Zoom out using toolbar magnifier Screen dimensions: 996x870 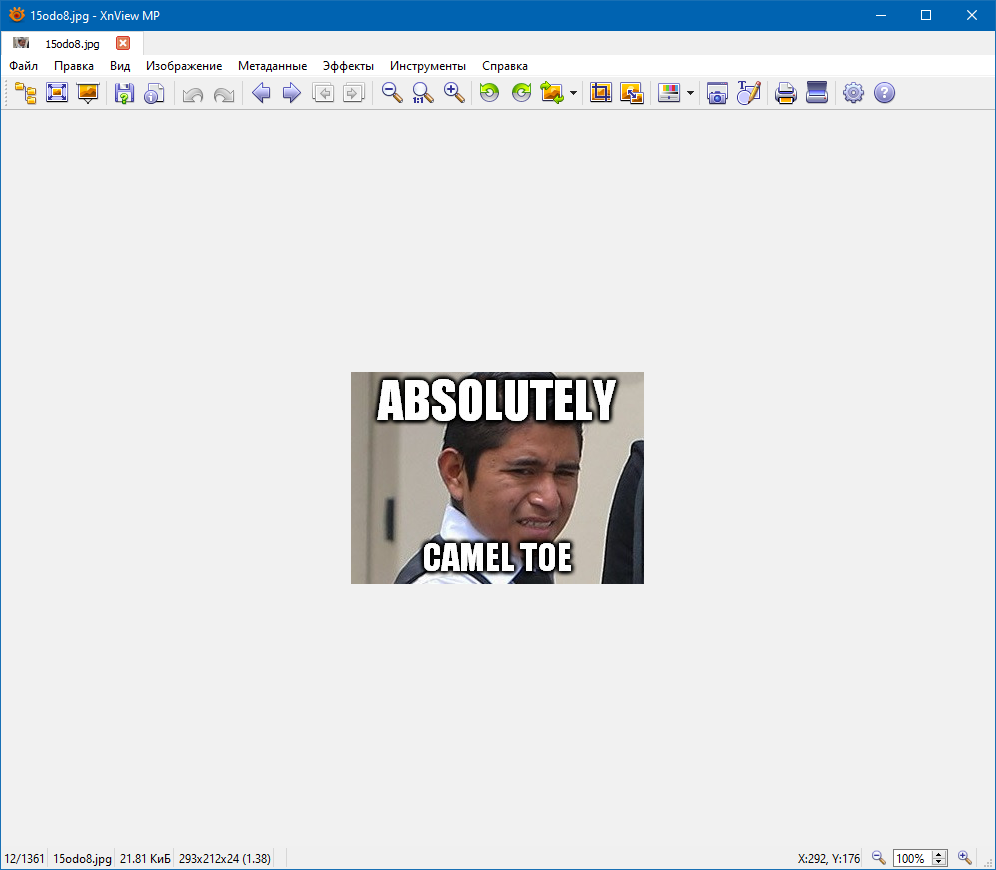click(x=392, y=93)
